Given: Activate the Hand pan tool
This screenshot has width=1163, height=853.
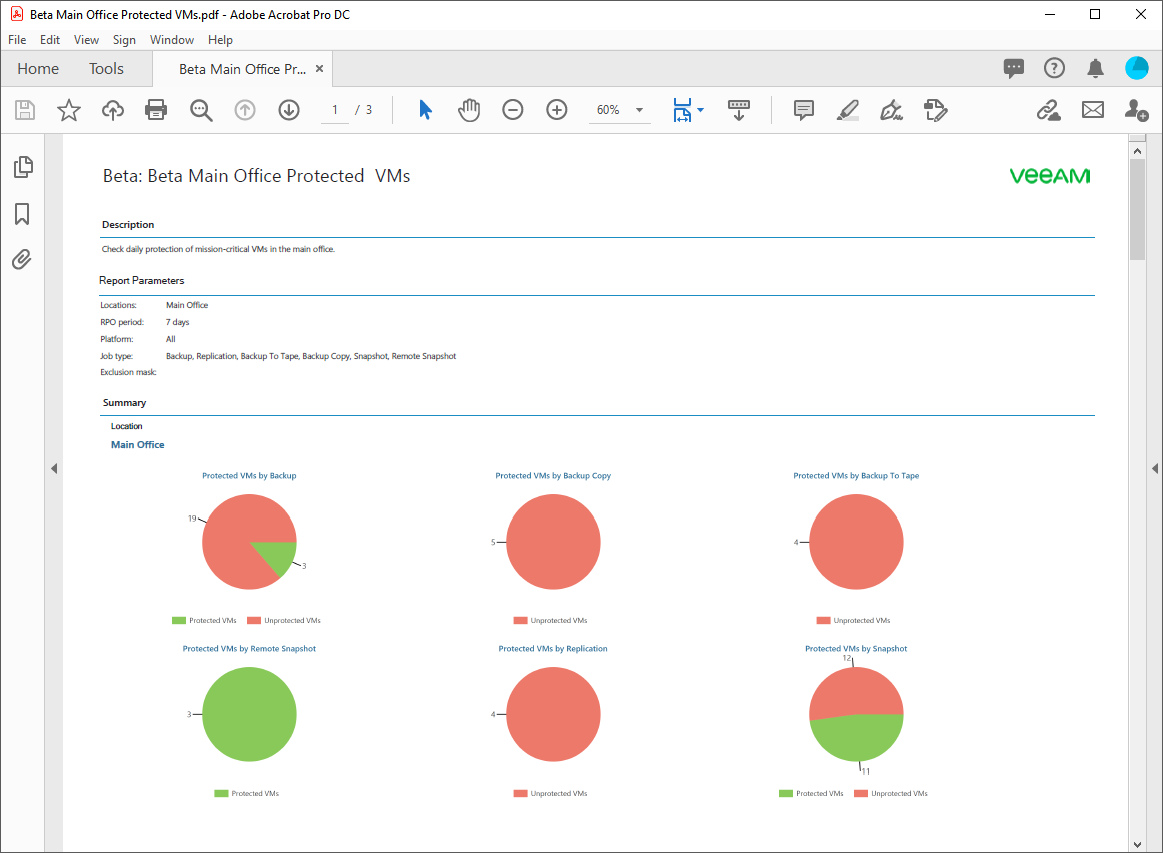Looking at the screenshot, I should tap(469, 111).
